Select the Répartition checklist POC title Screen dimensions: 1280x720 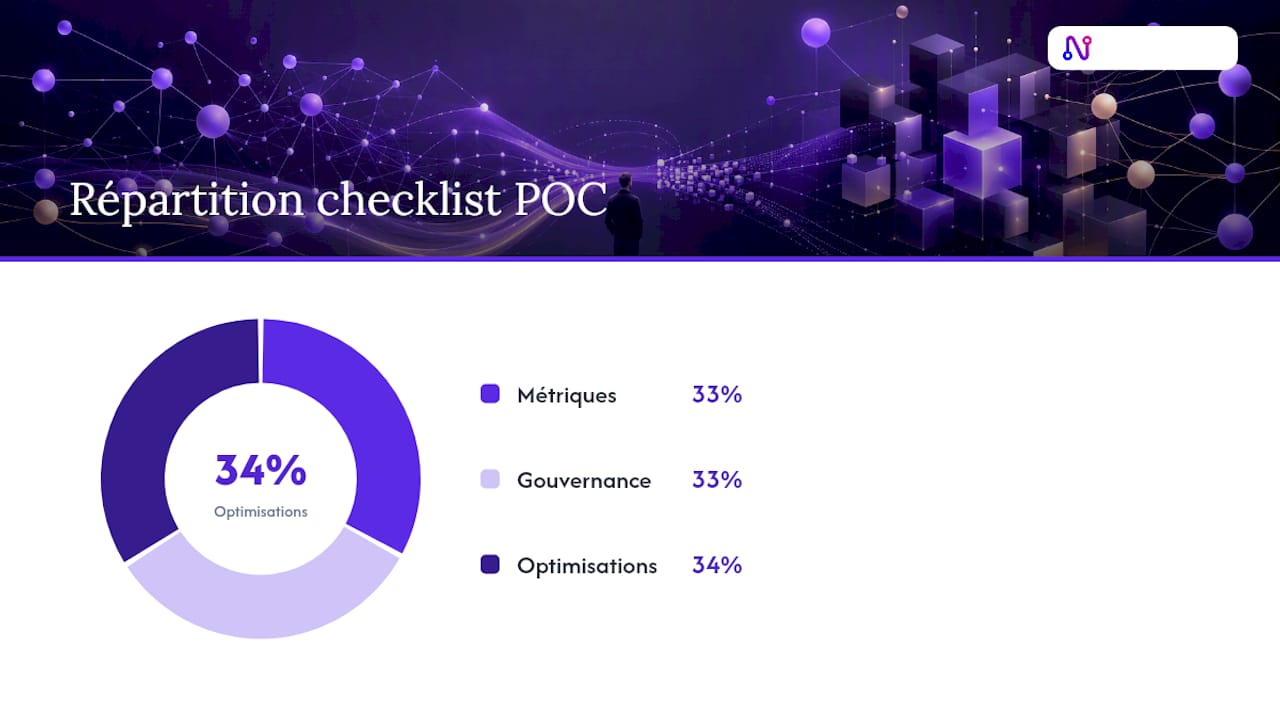click(338, 200)
